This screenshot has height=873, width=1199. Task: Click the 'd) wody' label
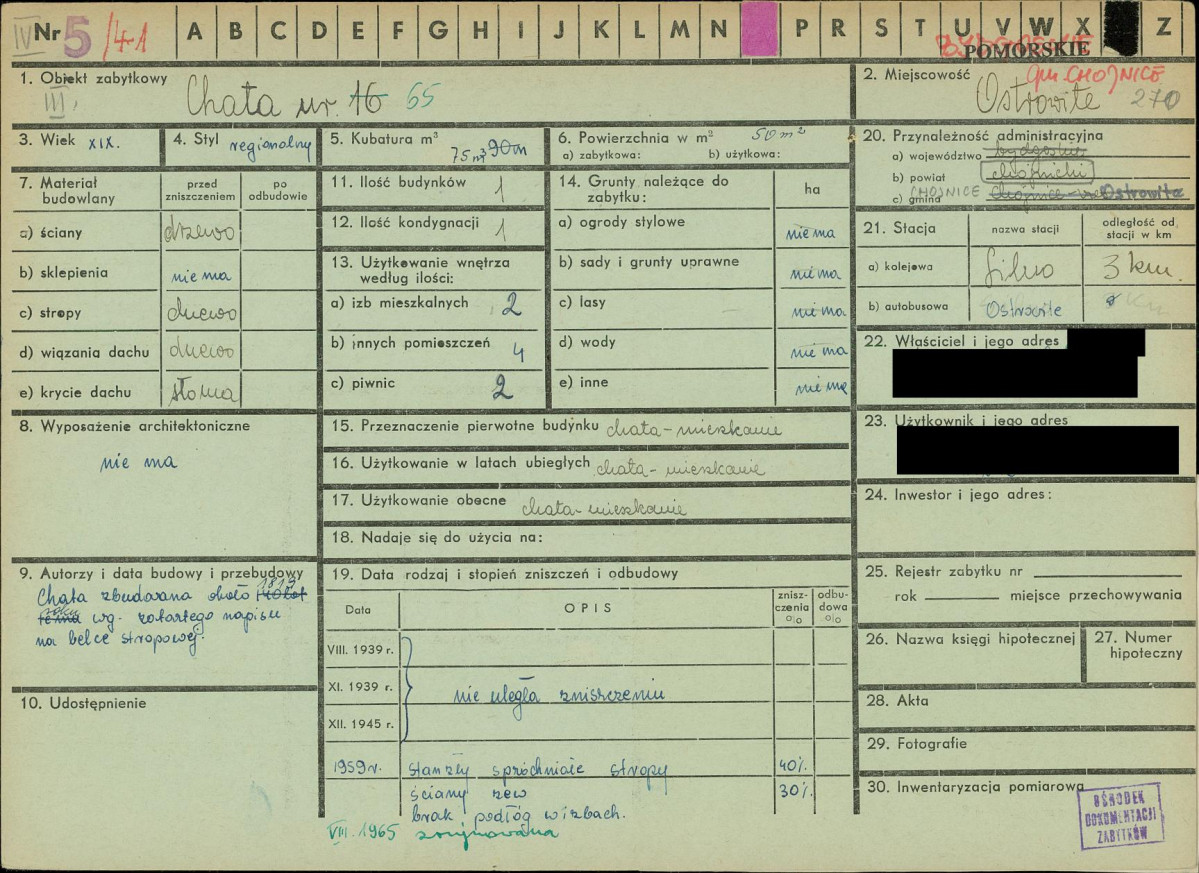point(587,342)
